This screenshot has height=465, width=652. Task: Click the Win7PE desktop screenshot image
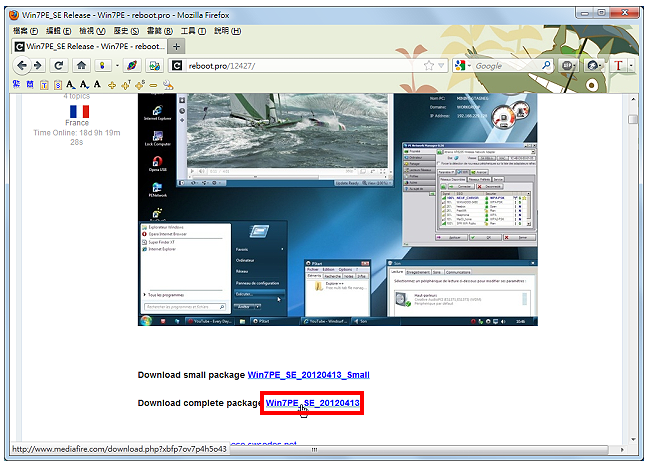tap(338, 209)
